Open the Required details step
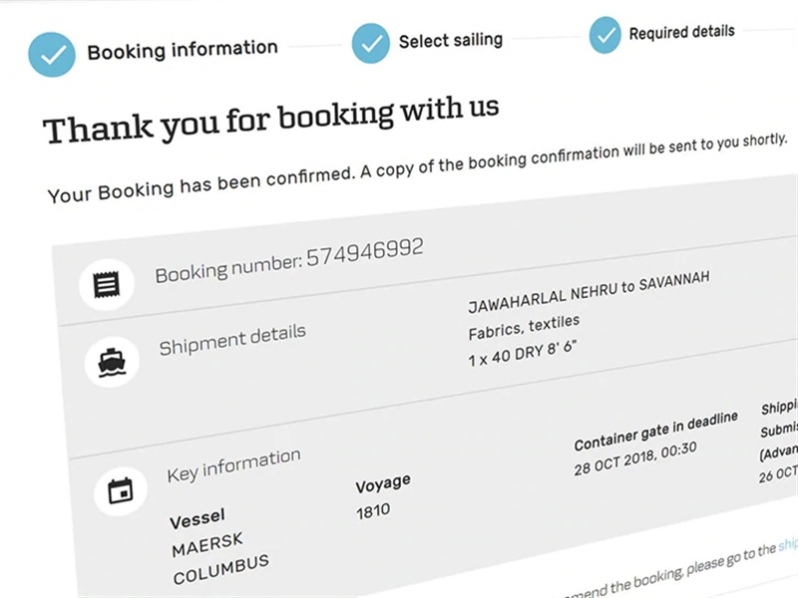798x598 pixels. coord(682,32)
